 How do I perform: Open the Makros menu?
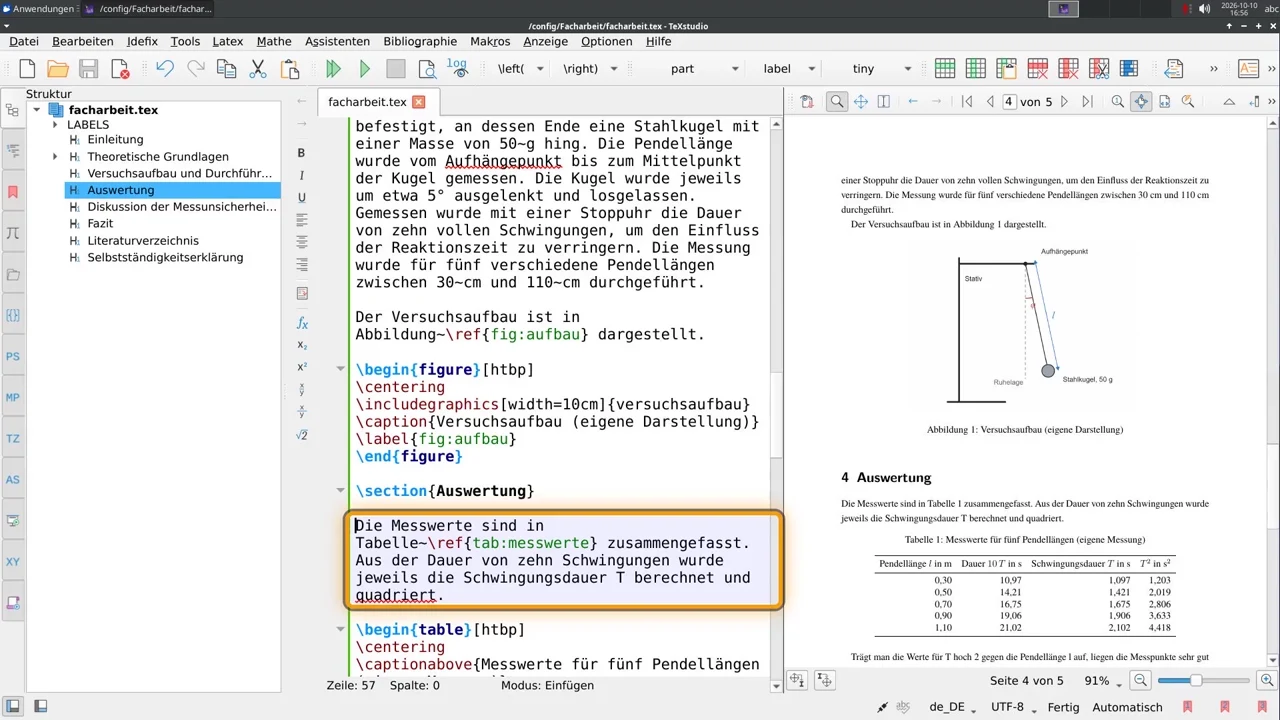click(490, 41)
